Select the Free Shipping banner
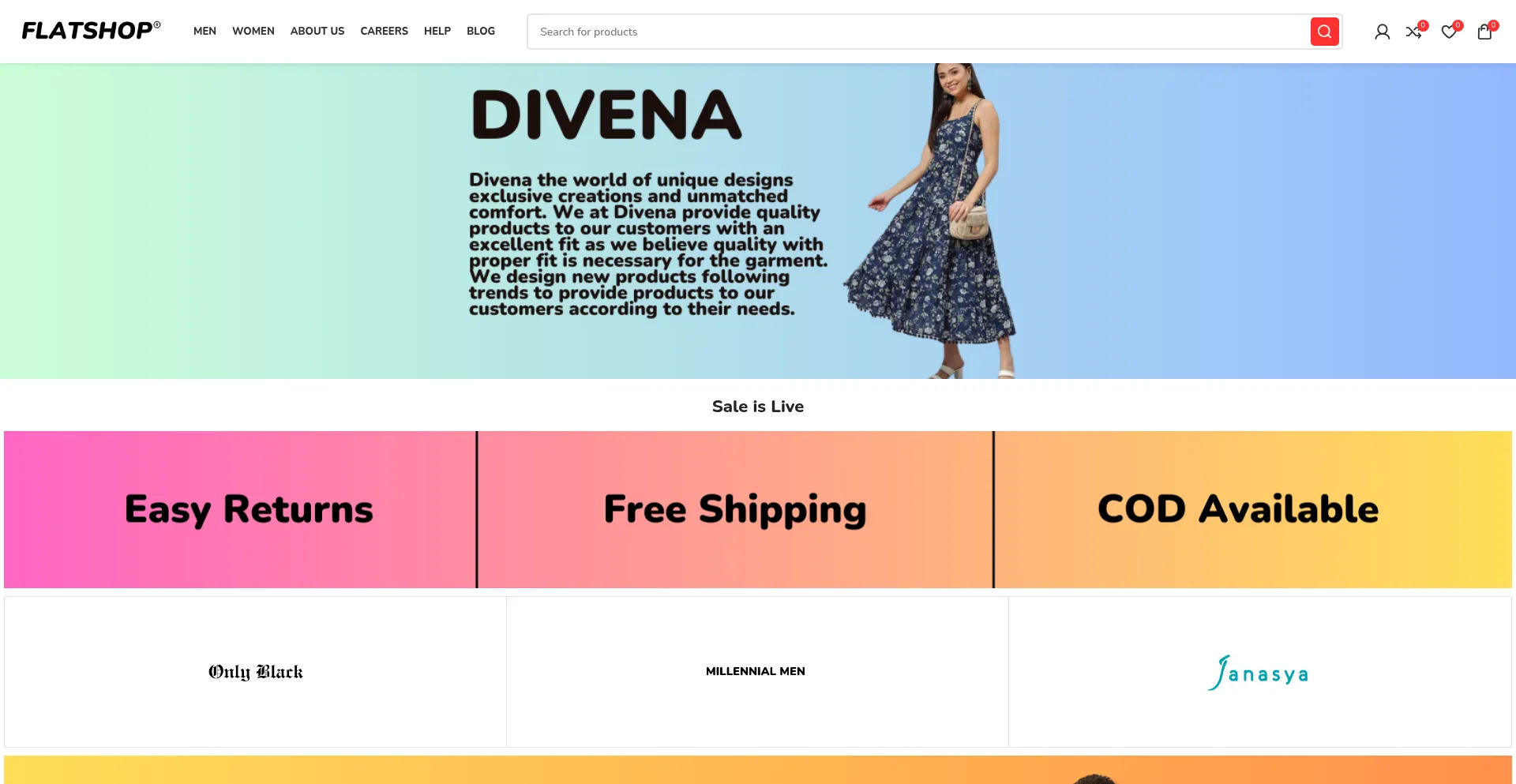 tap(735, 509)
